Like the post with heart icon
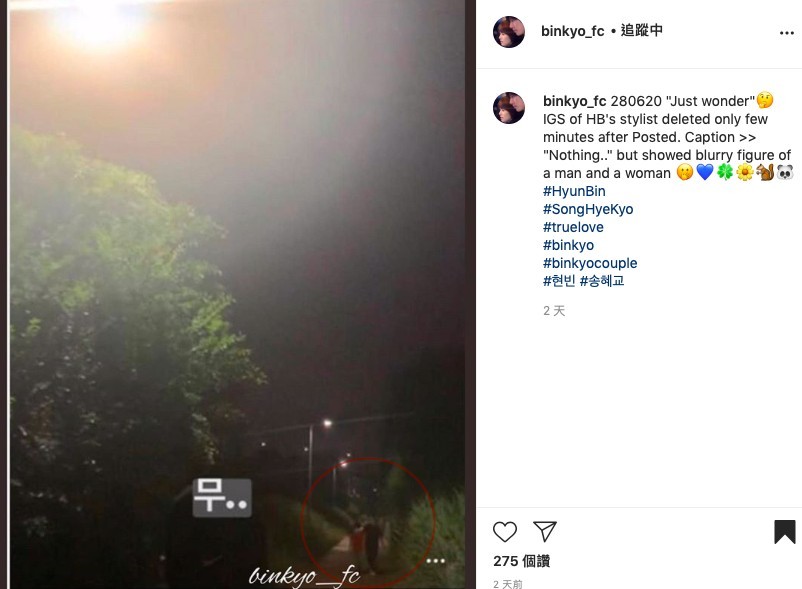 (505, 532)
